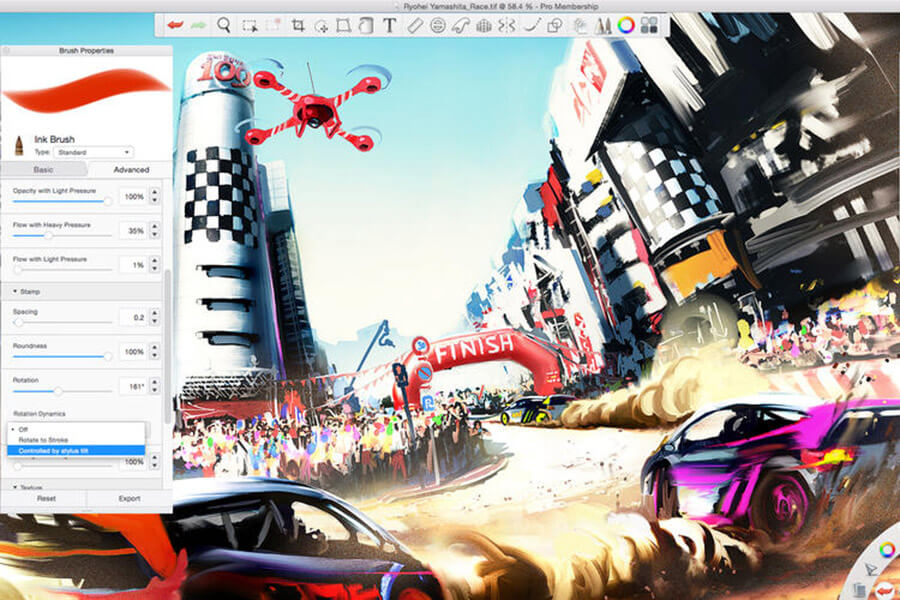900x600 pixels.
Task: Select the Distort tool
Action: tap(343, 25)
